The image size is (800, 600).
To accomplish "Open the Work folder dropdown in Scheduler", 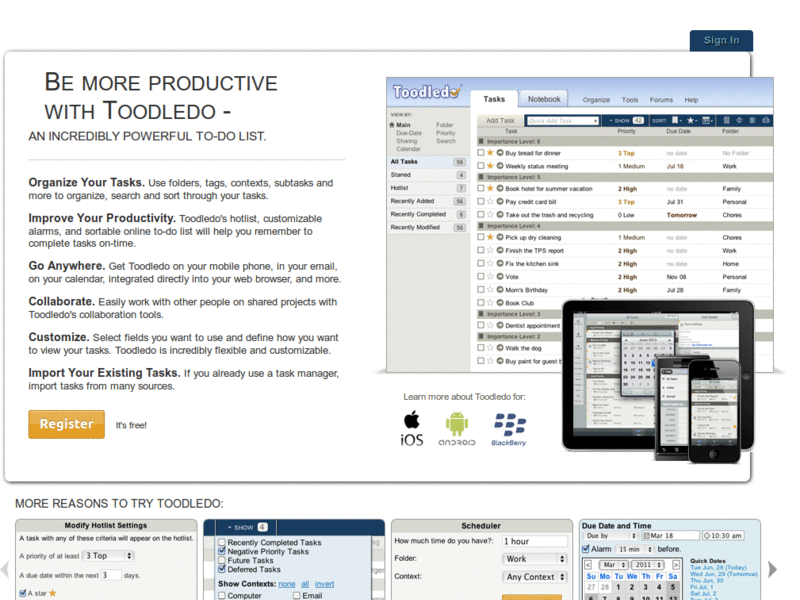I will click(x=535, y=559).
